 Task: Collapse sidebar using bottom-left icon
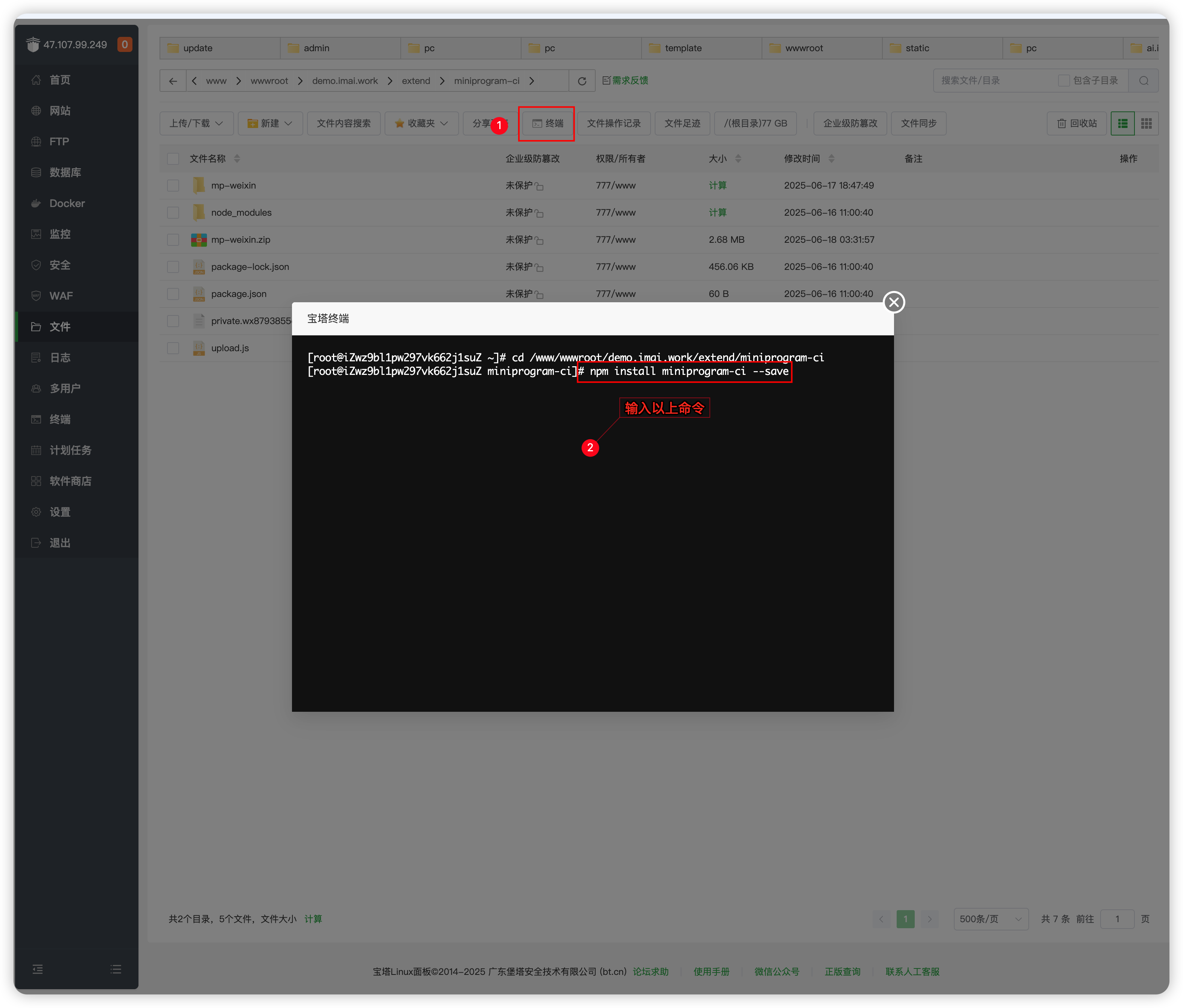click(38, 969)
